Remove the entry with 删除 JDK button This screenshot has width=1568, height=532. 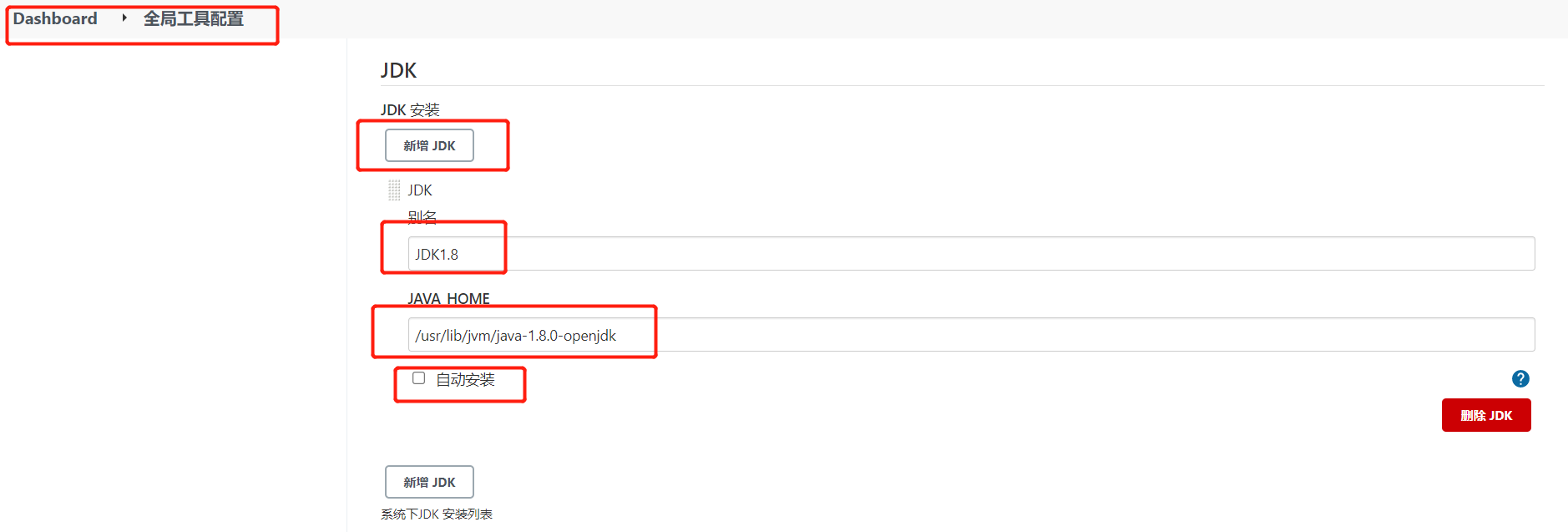coord(1486,415)
